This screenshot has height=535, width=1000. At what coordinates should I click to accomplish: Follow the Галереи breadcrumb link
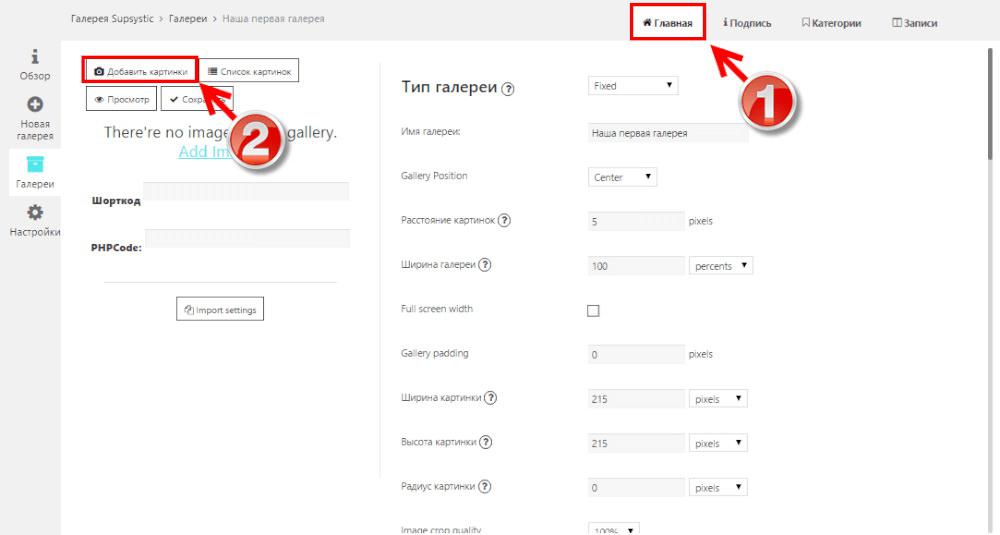click(x=188, y=18)
